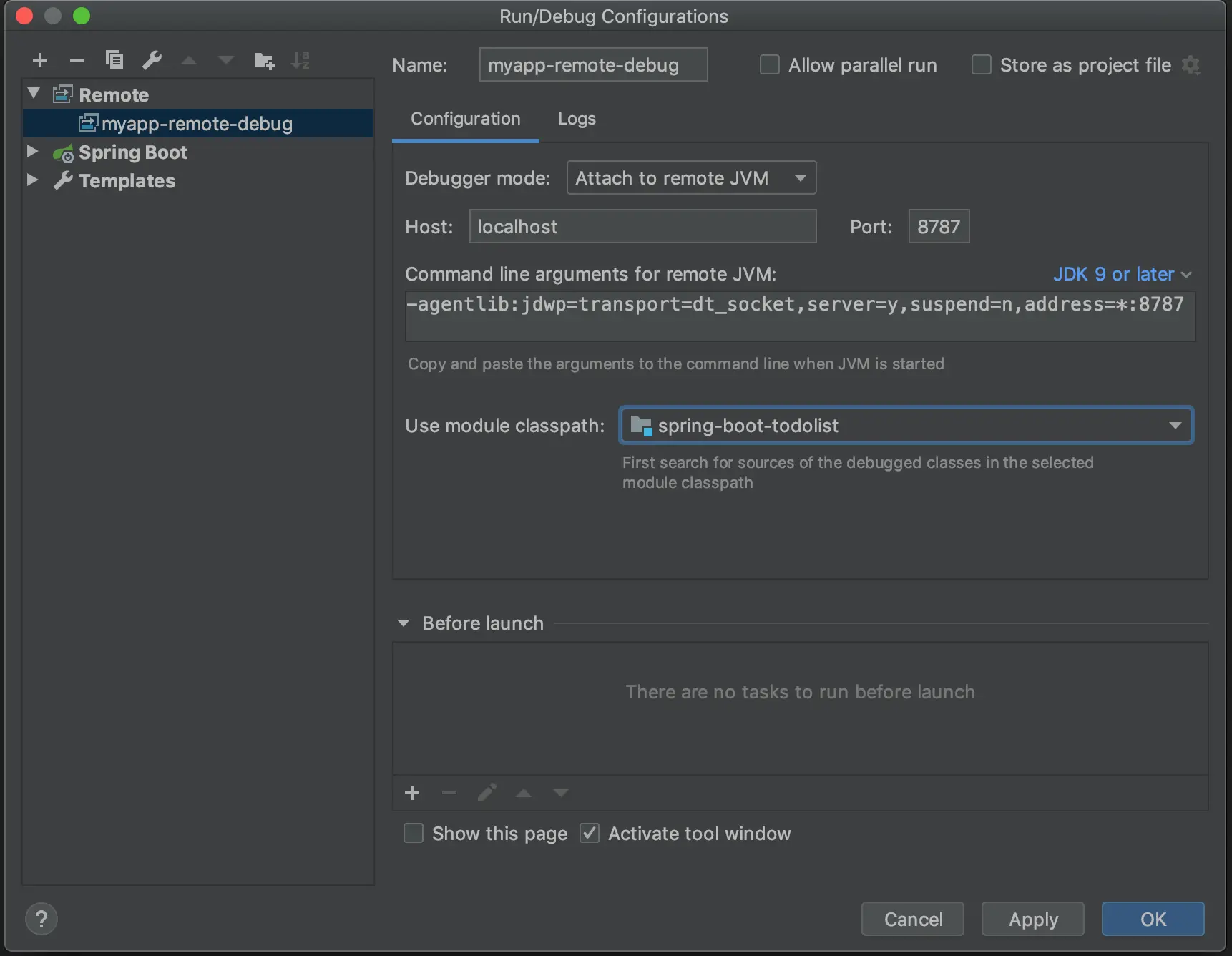Toggle the Show this page checkbox
The width and height of the screenshot is (1232, 956).
pos(414,834)
